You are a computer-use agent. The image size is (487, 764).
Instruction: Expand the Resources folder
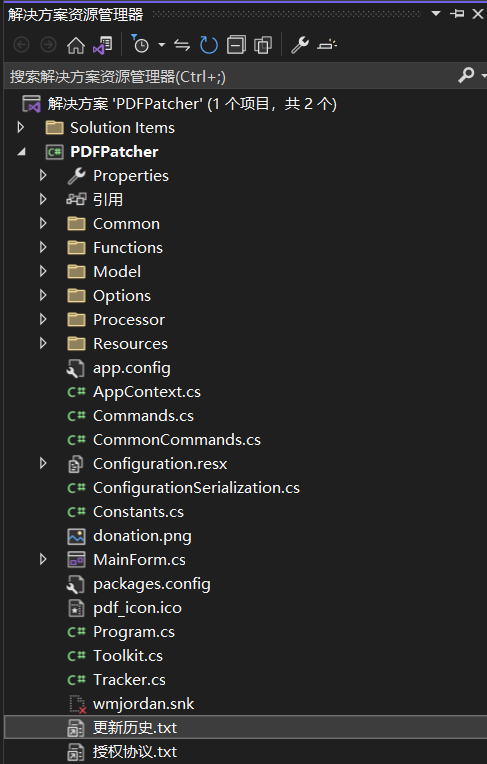point(43,343)
